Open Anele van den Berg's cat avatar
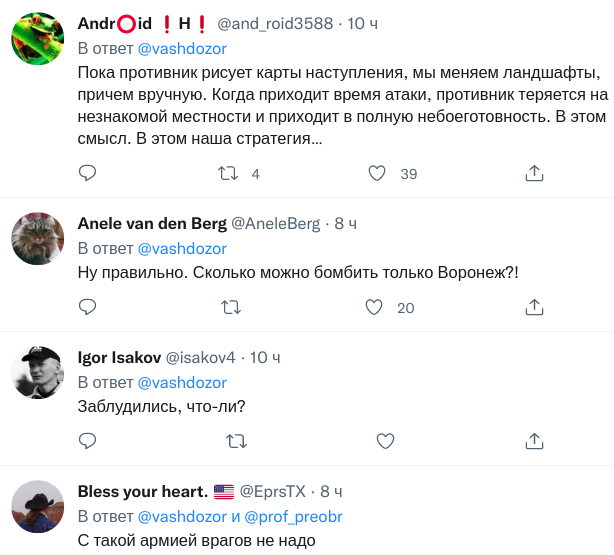Screen dimensions: 614x555 pyautogui.click(x=38, y=238)
